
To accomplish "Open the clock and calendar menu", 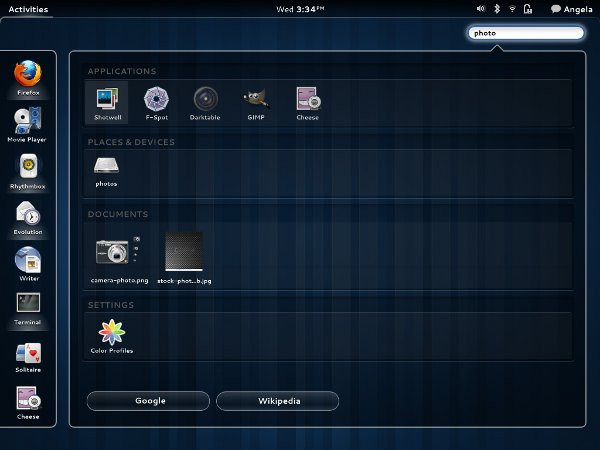I will tap(299, 8).
